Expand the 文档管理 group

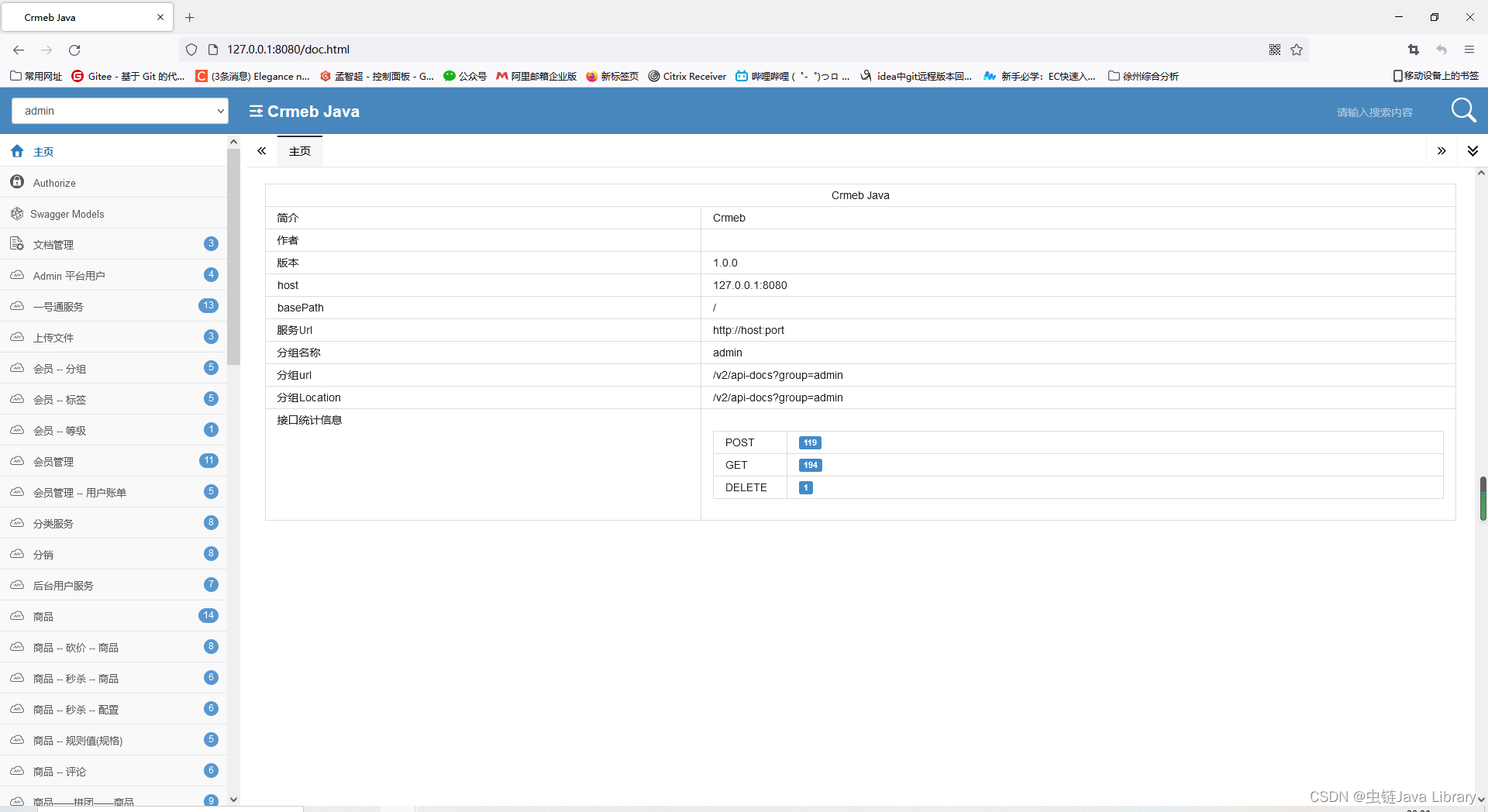(x=113, y=244)
